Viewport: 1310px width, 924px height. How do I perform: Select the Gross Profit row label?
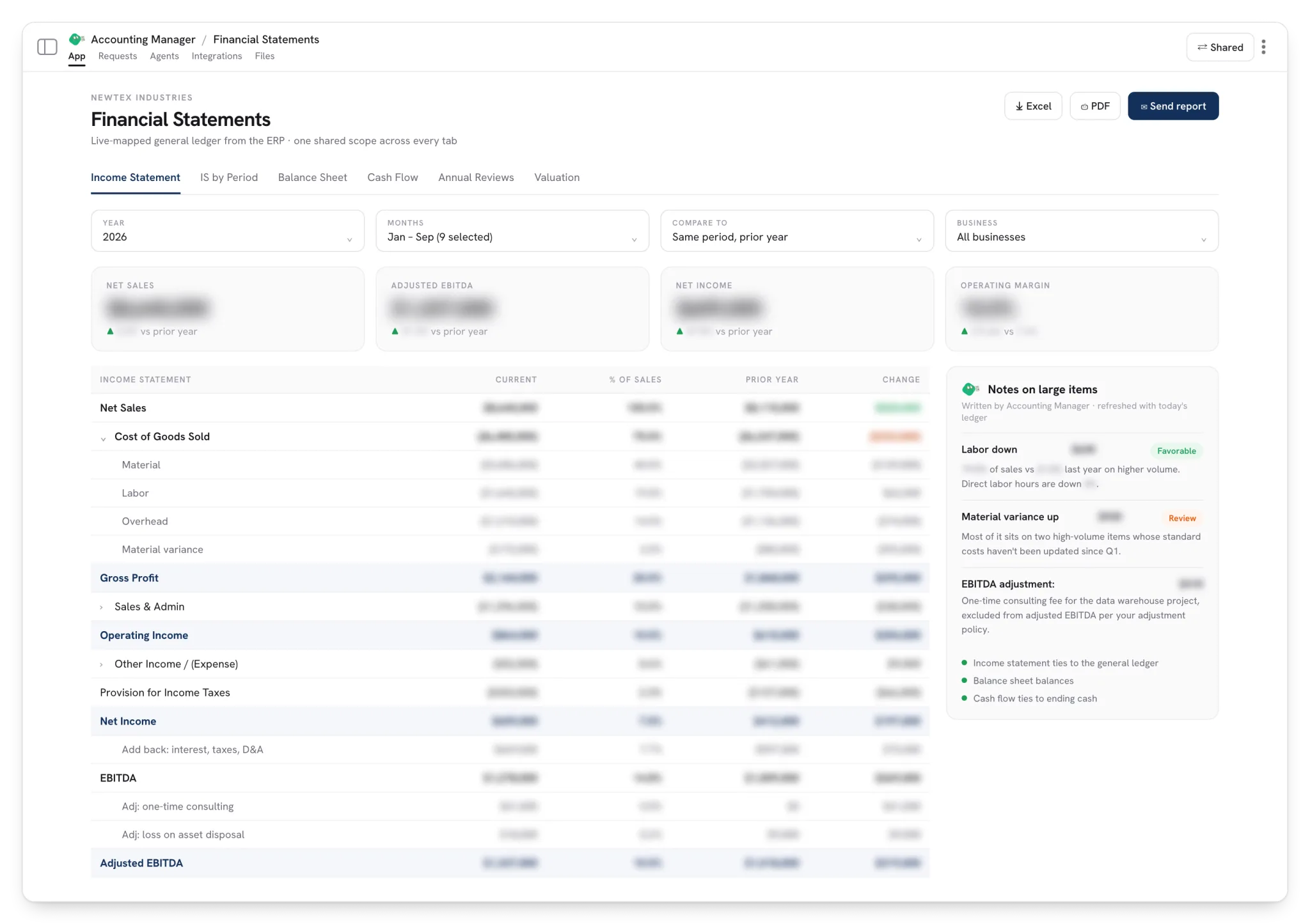[129, 578]
